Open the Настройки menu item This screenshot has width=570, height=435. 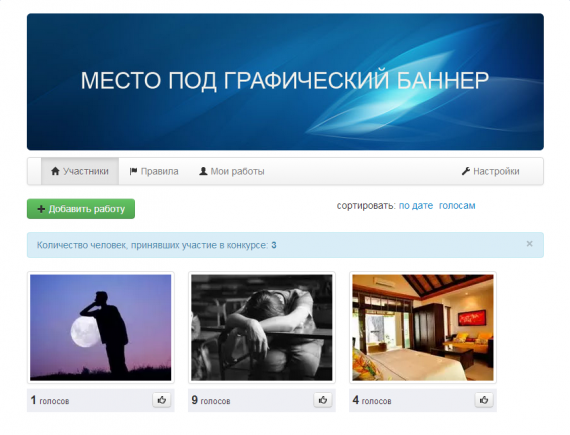(x=490, y=171)
